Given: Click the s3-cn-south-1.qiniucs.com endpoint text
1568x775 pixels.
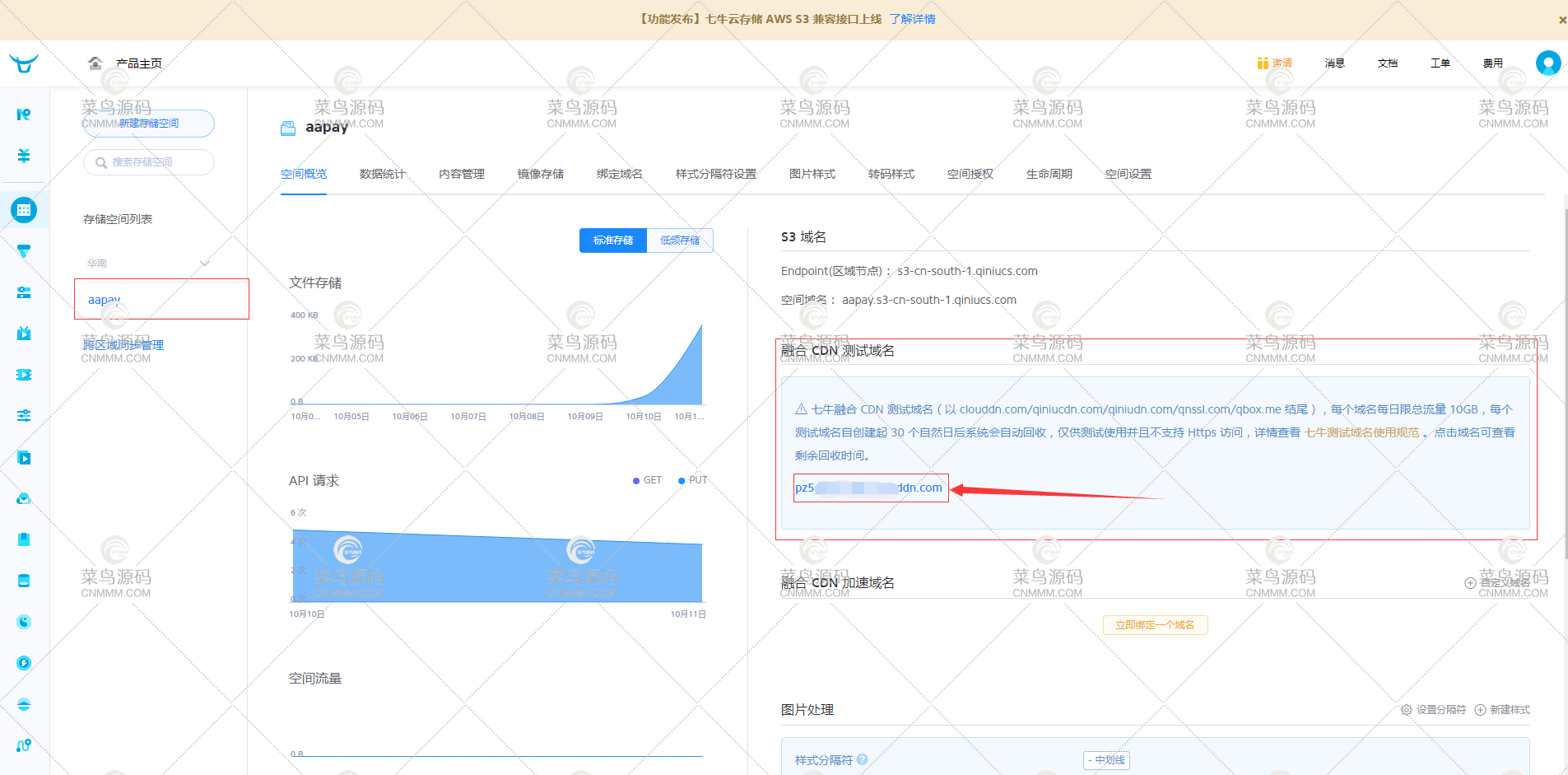Looking at the screenshot, I should (967, 271).
